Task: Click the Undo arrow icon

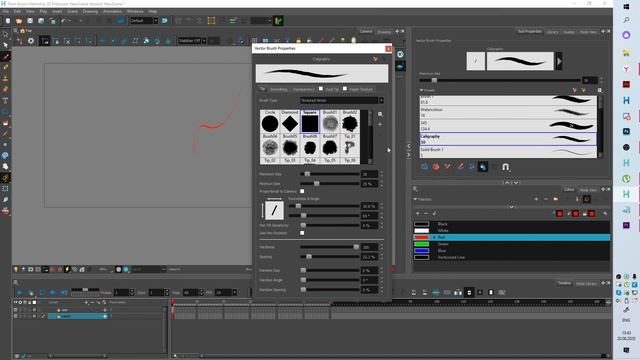Action: [64, 21]
